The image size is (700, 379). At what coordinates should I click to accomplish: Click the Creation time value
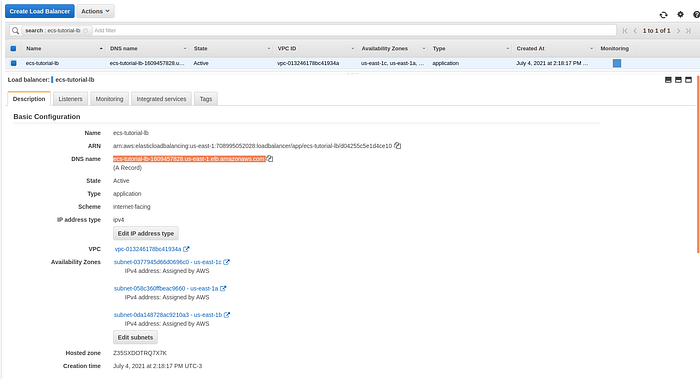[x=157, y=366]
